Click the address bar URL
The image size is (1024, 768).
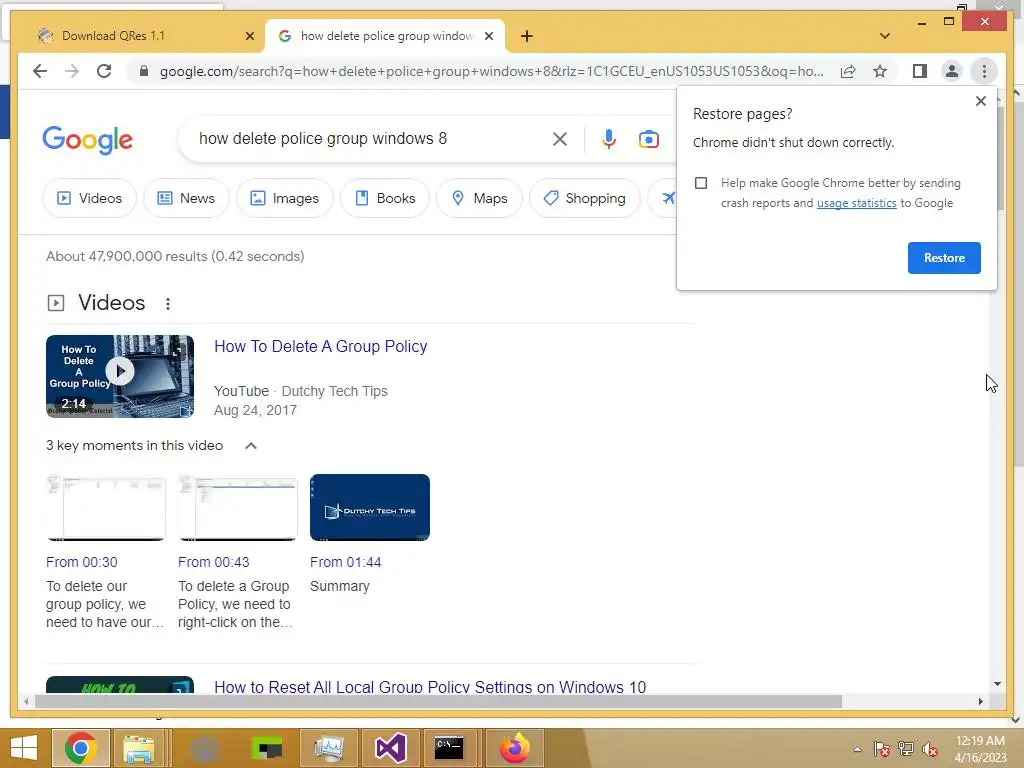[x=491, y=71]
